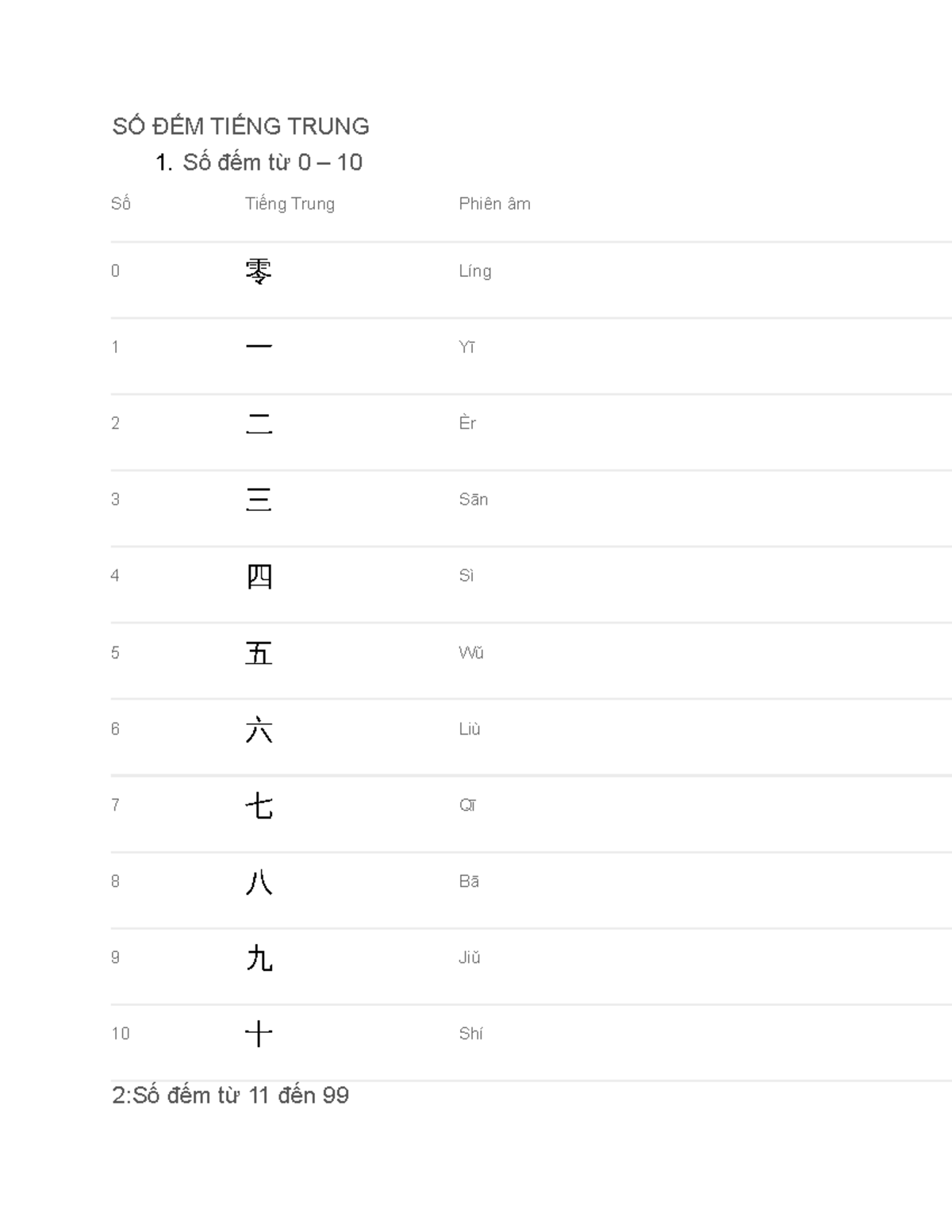The height and width of the screenshot is (1232, 952).
Task: Click the Chinese character 九
Action: 259,958
